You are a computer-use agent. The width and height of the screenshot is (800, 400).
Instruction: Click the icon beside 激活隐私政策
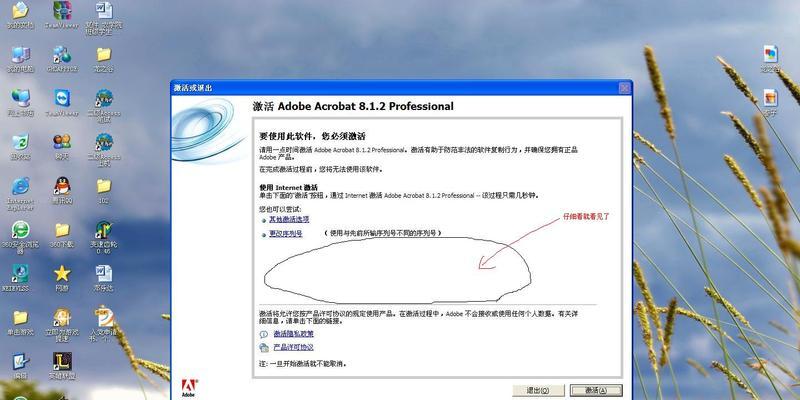coord(264,334)
